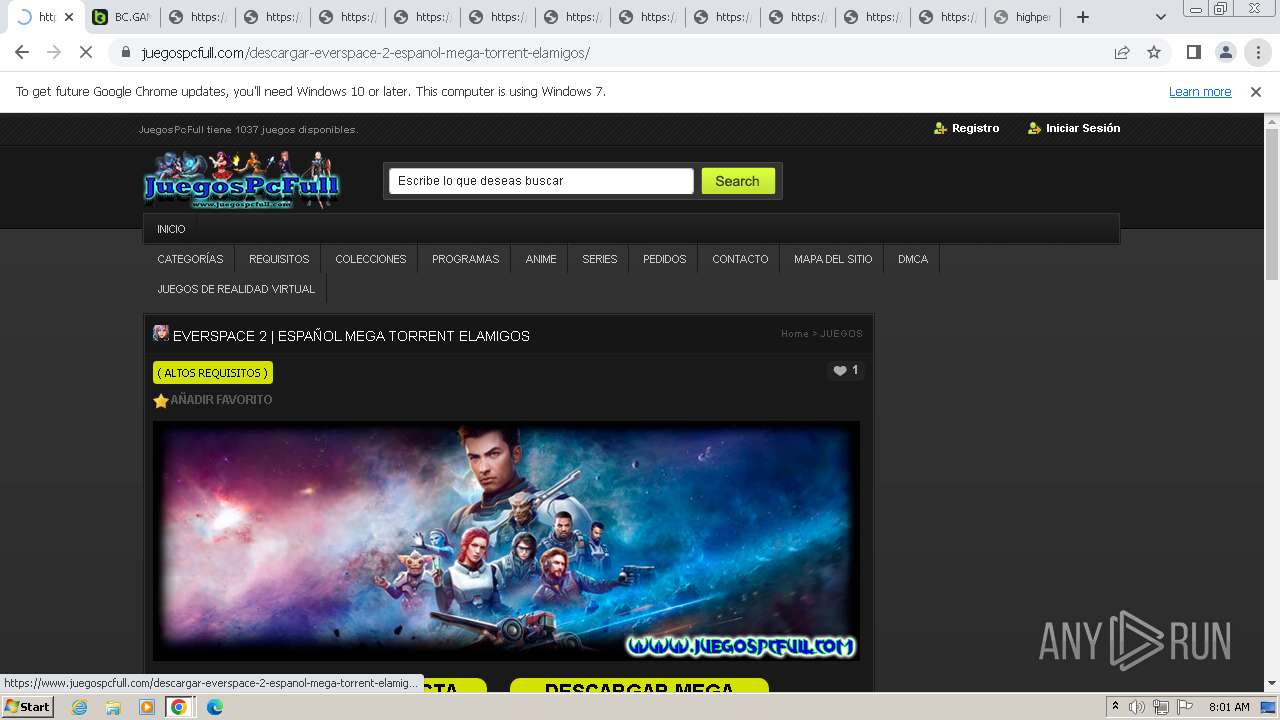The image size is (1280, 720).
Task: Click site info lock icon
Action: (126, 53)
